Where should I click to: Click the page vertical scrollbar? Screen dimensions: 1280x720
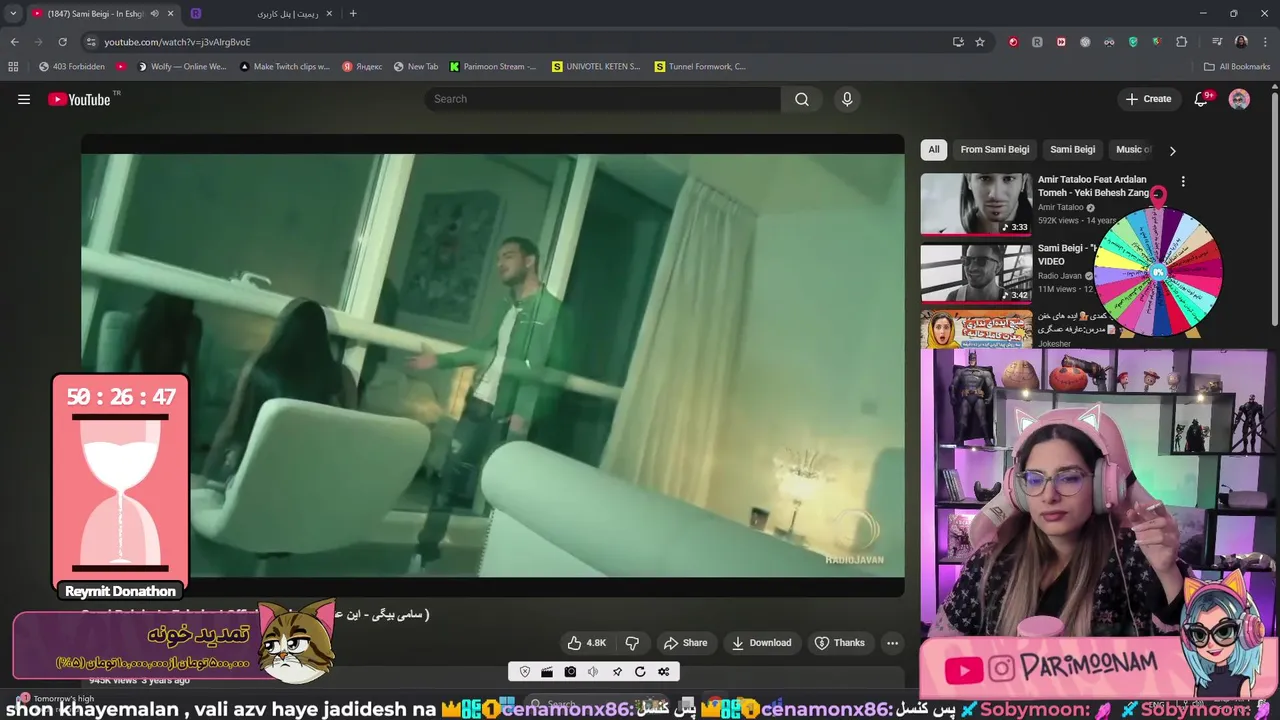tap(1274, 208)
